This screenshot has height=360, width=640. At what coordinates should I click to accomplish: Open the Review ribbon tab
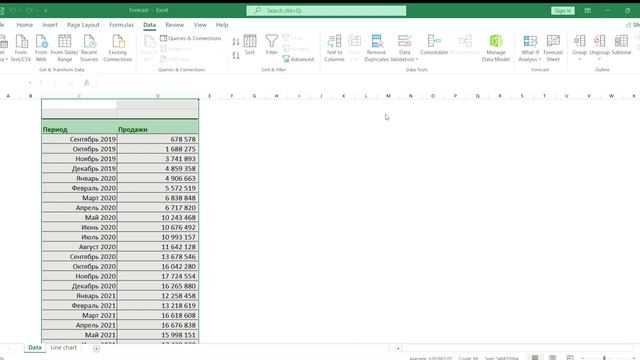[175, 25]
